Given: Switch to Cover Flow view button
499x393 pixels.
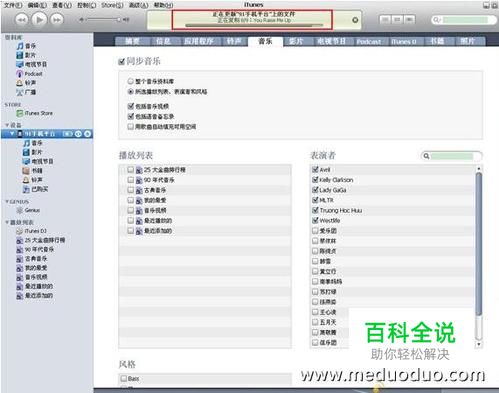Looking at the screenshot, I should point(410,20).
